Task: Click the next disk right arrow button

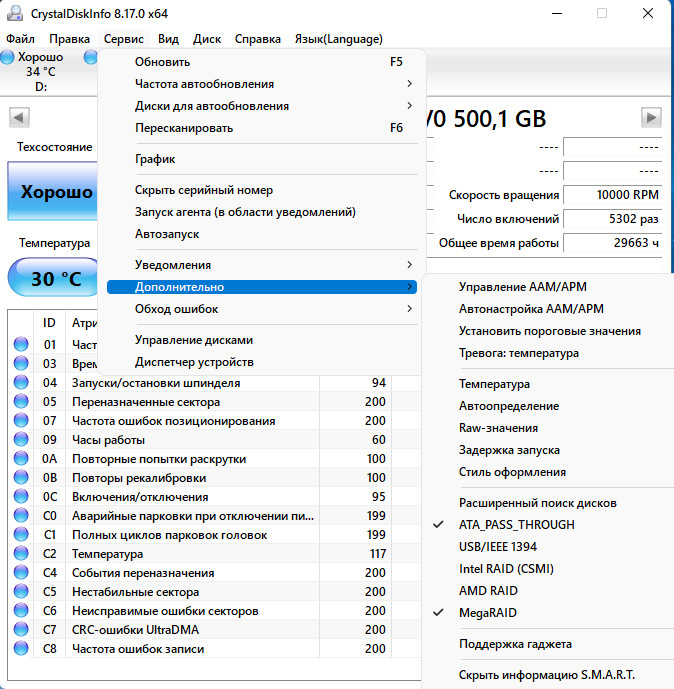Action: tap(652, 118)
